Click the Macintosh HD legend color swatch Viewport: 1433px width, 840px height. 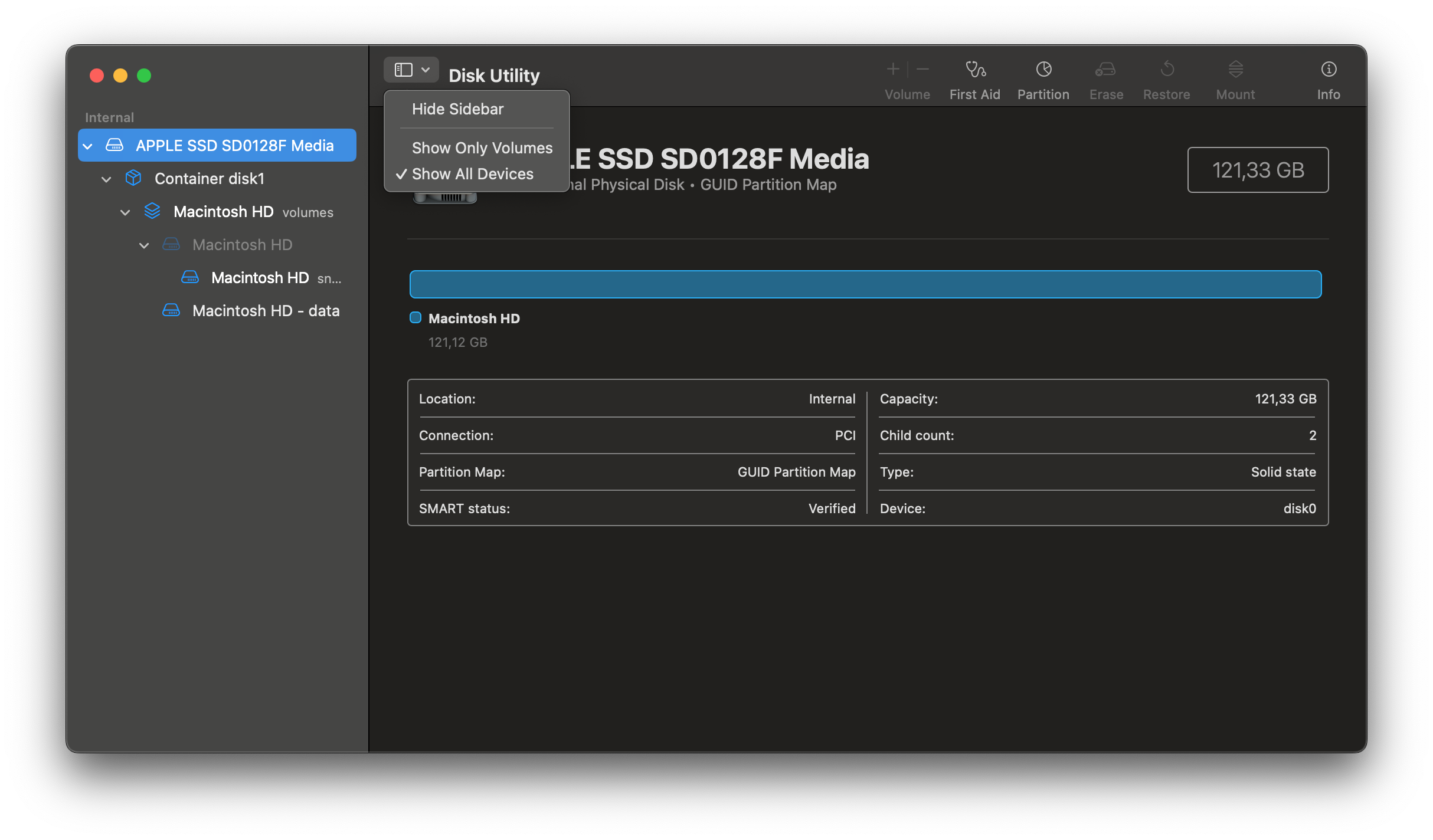coord(415,318)
